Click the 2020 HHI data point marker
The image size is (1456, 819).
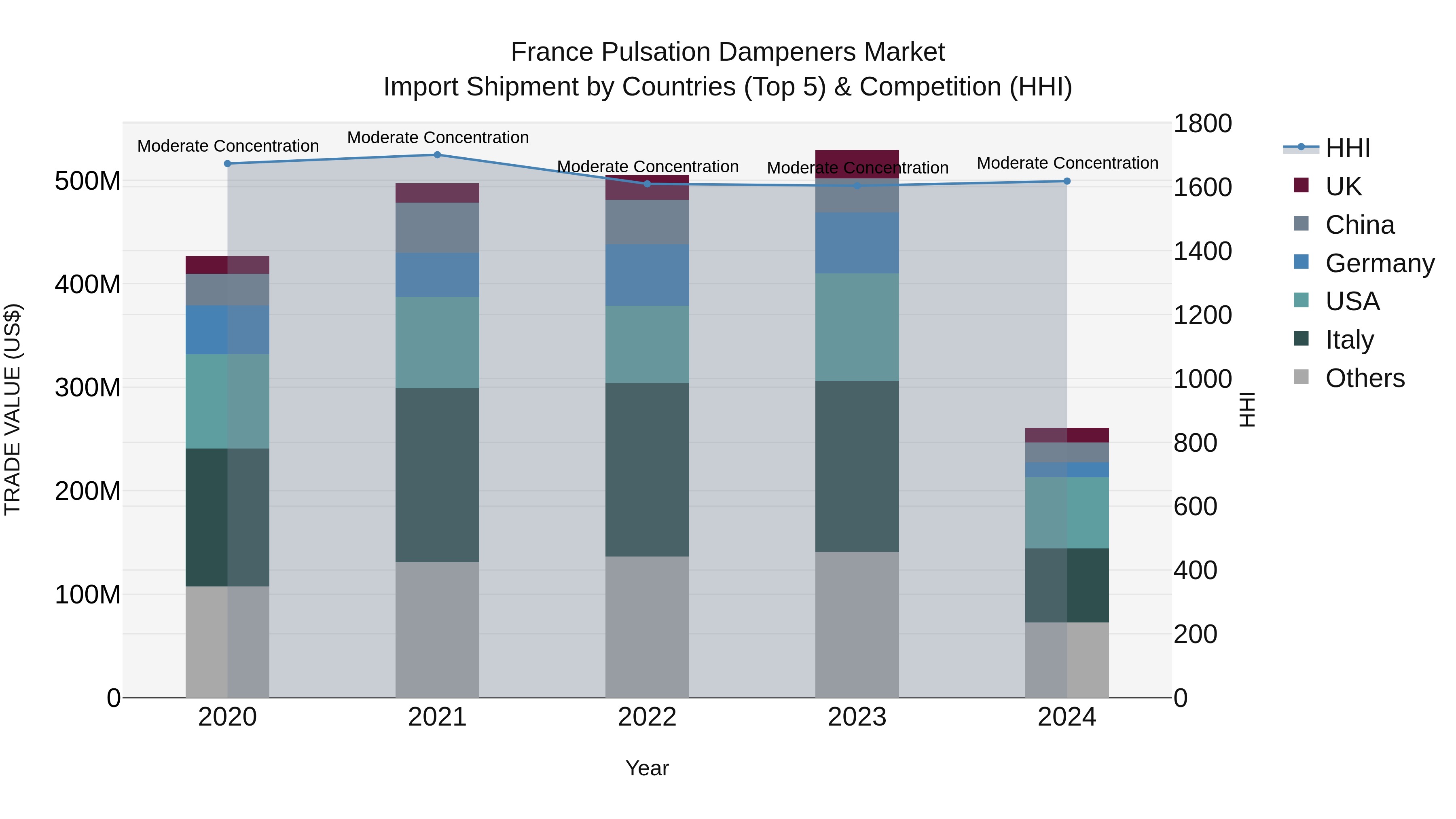point(227,163)
